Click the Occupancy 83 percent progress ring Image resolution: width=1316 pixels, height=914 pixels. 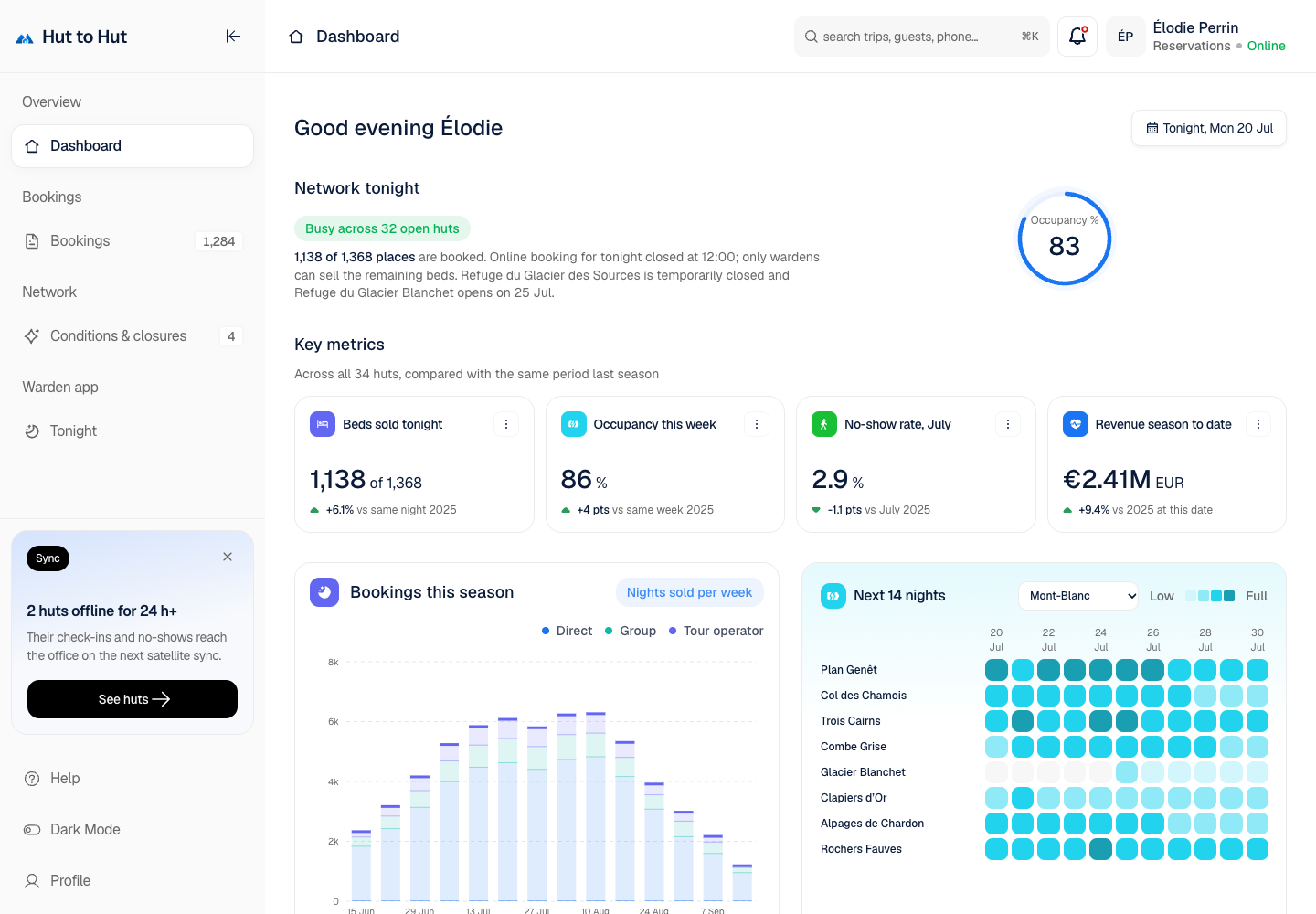pyautogui.click(x=1065, y=238)
